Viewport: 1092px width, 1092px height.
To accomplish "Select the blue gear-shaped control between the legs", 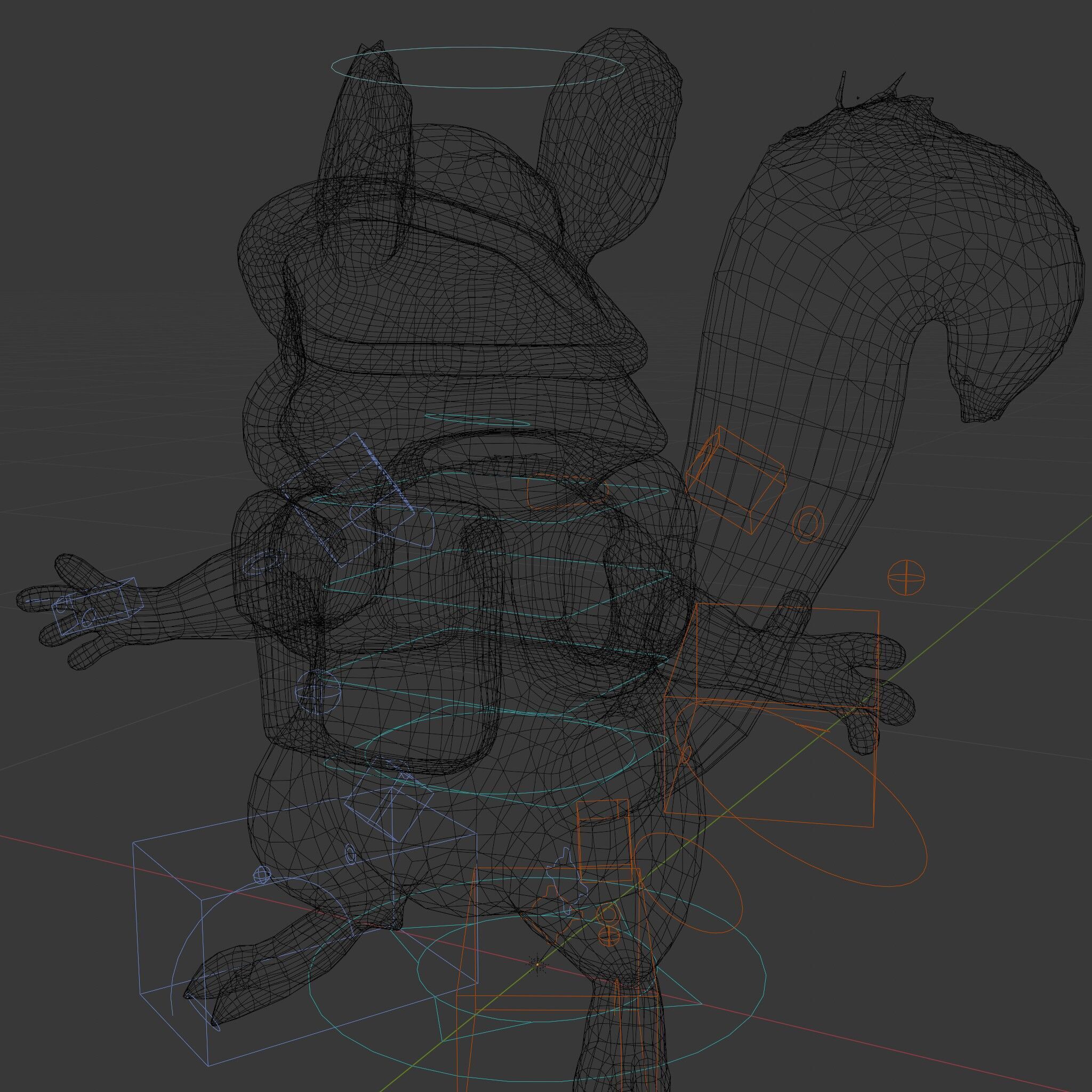I will point(567,881).
